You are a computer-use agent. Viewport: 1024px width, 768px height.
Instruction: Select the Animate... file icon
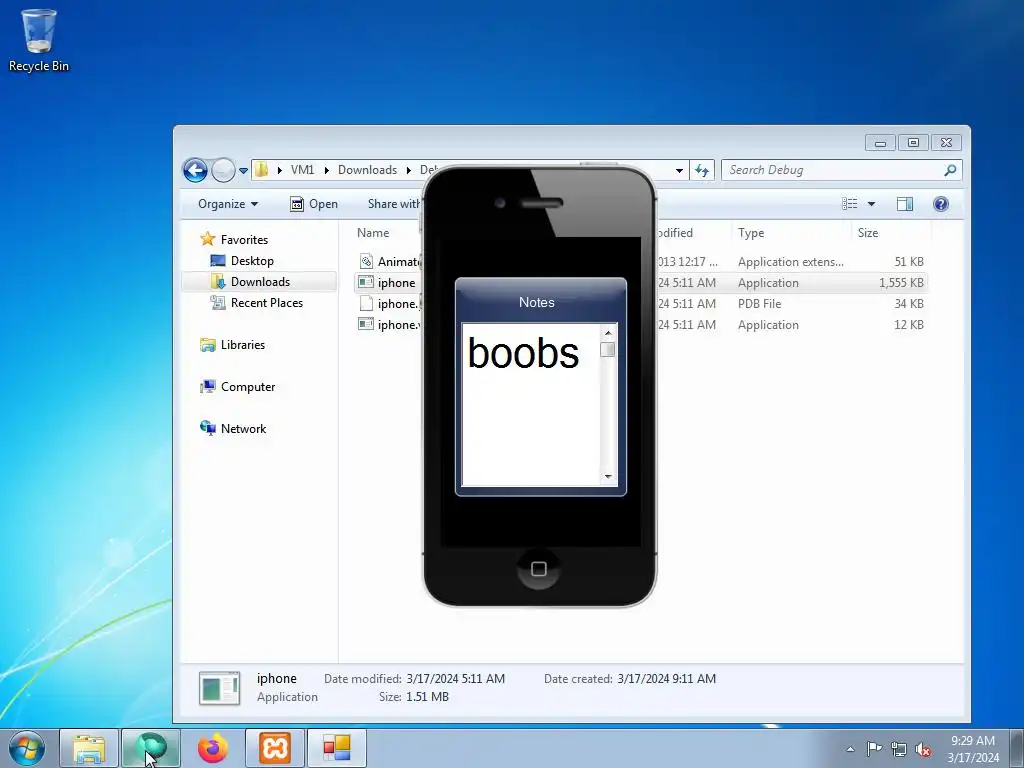pos(366,262)
